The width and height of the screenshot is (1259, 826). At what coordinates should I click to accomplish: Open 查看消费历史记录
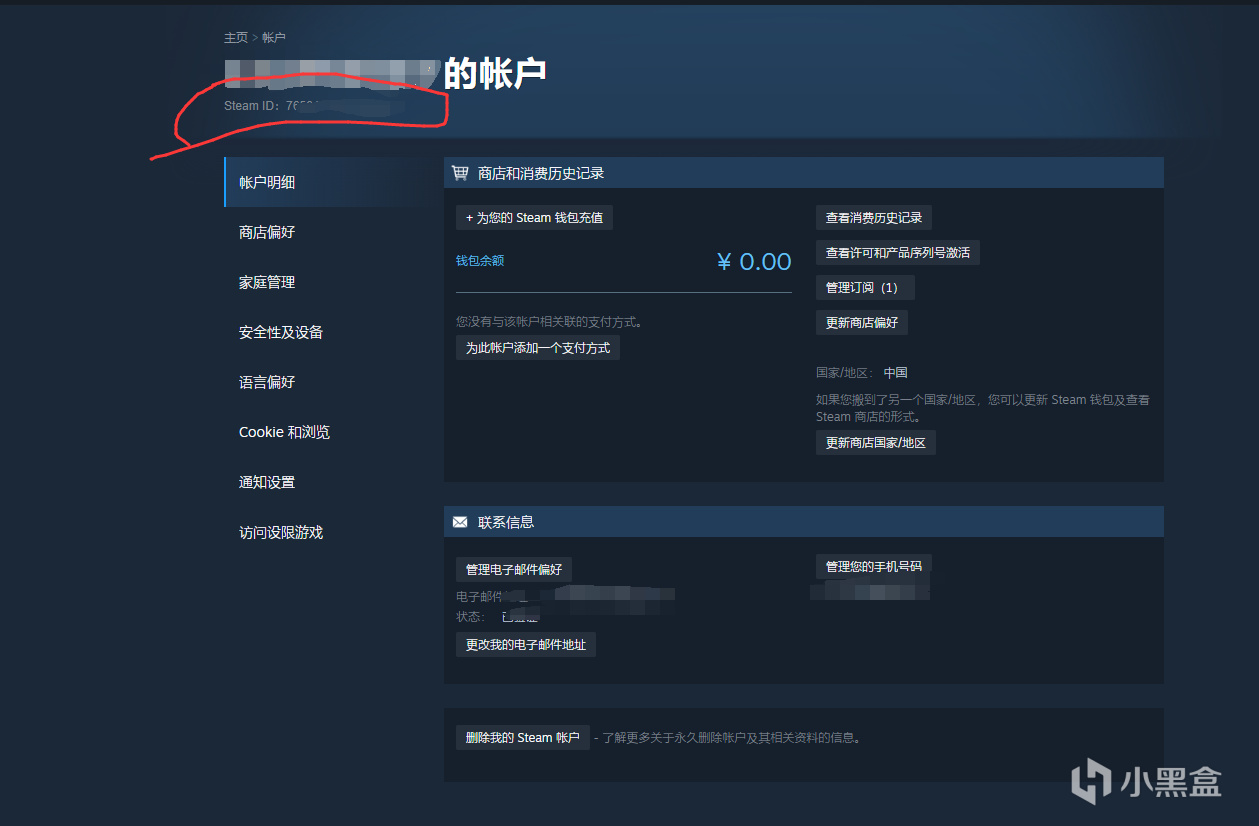tap(874, 217)
